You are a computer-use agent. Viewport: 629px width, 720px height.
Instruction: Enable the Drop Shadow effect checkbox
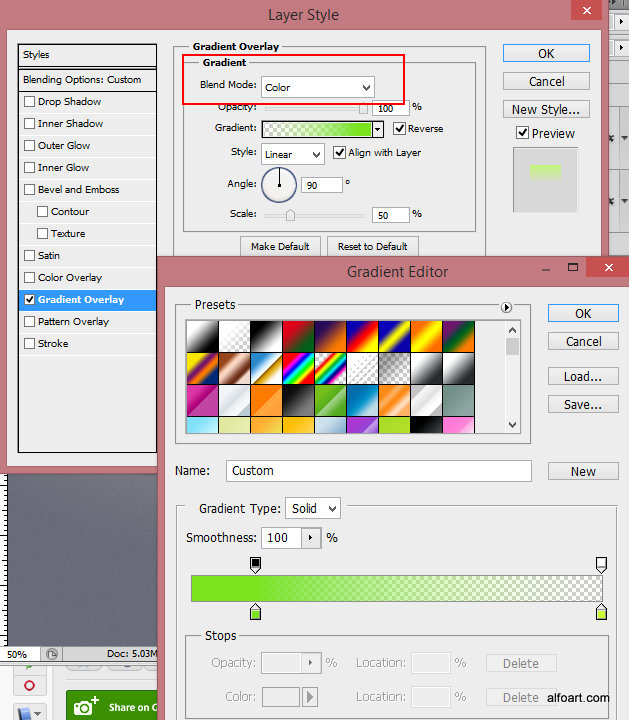[x=29, y=102]
